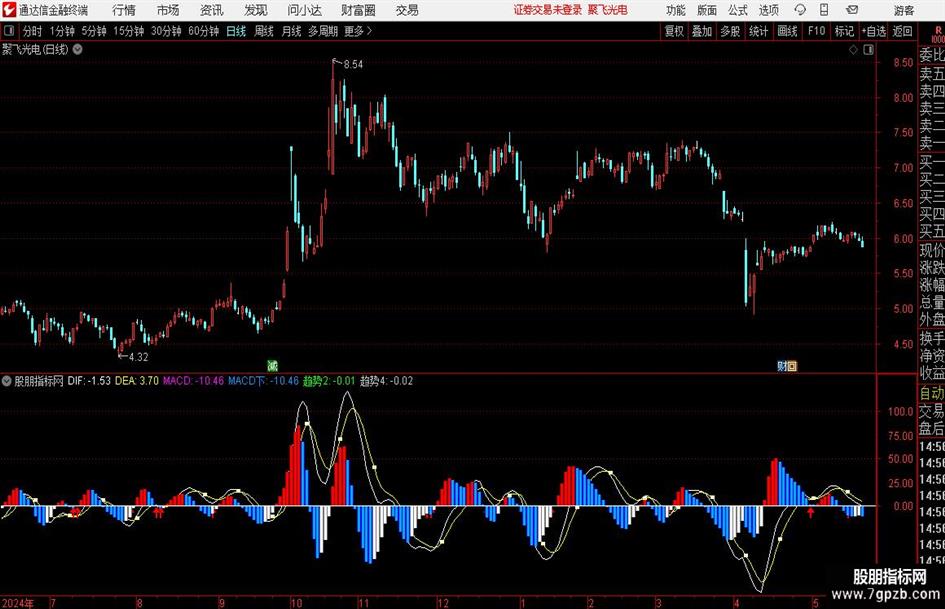Add stock via +自选 button
This screenshot has height=609, width=945.
tap(873, 31)
